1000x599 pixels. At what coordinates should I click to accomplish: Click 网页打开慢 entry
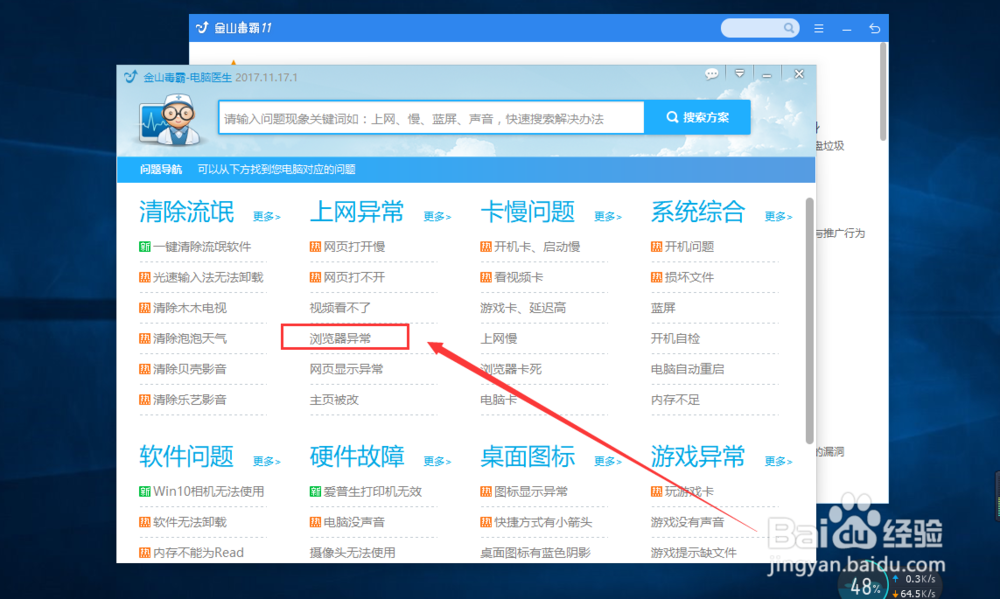tap(348, 247)
